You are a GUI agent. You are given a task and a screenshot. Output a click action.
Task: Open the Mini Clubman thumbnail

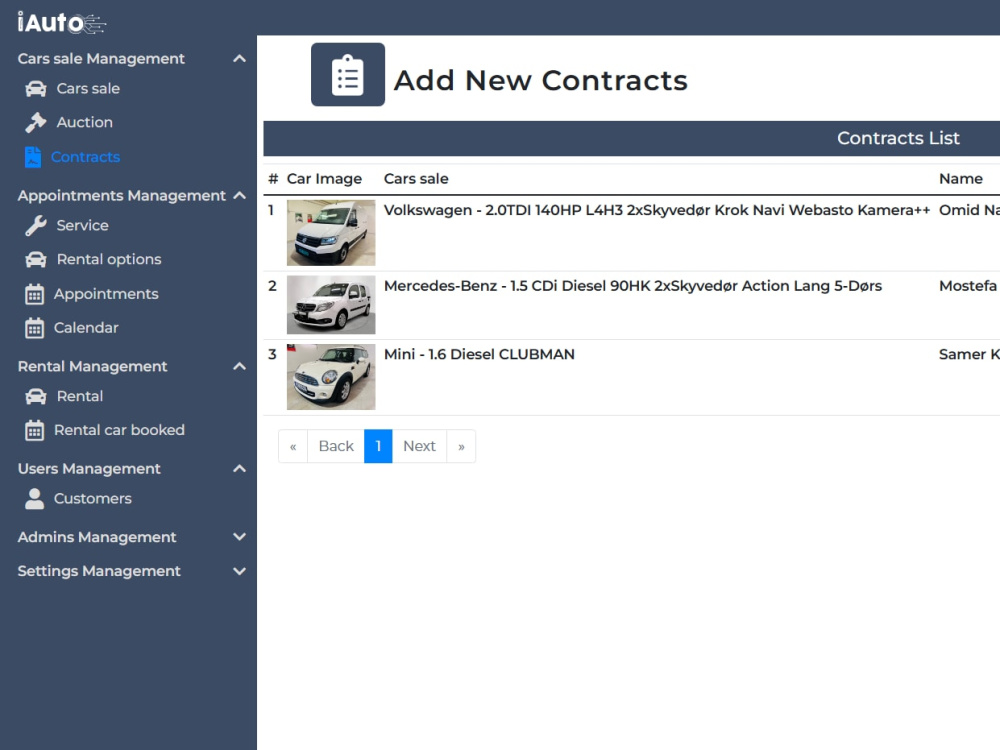(331, 377)
